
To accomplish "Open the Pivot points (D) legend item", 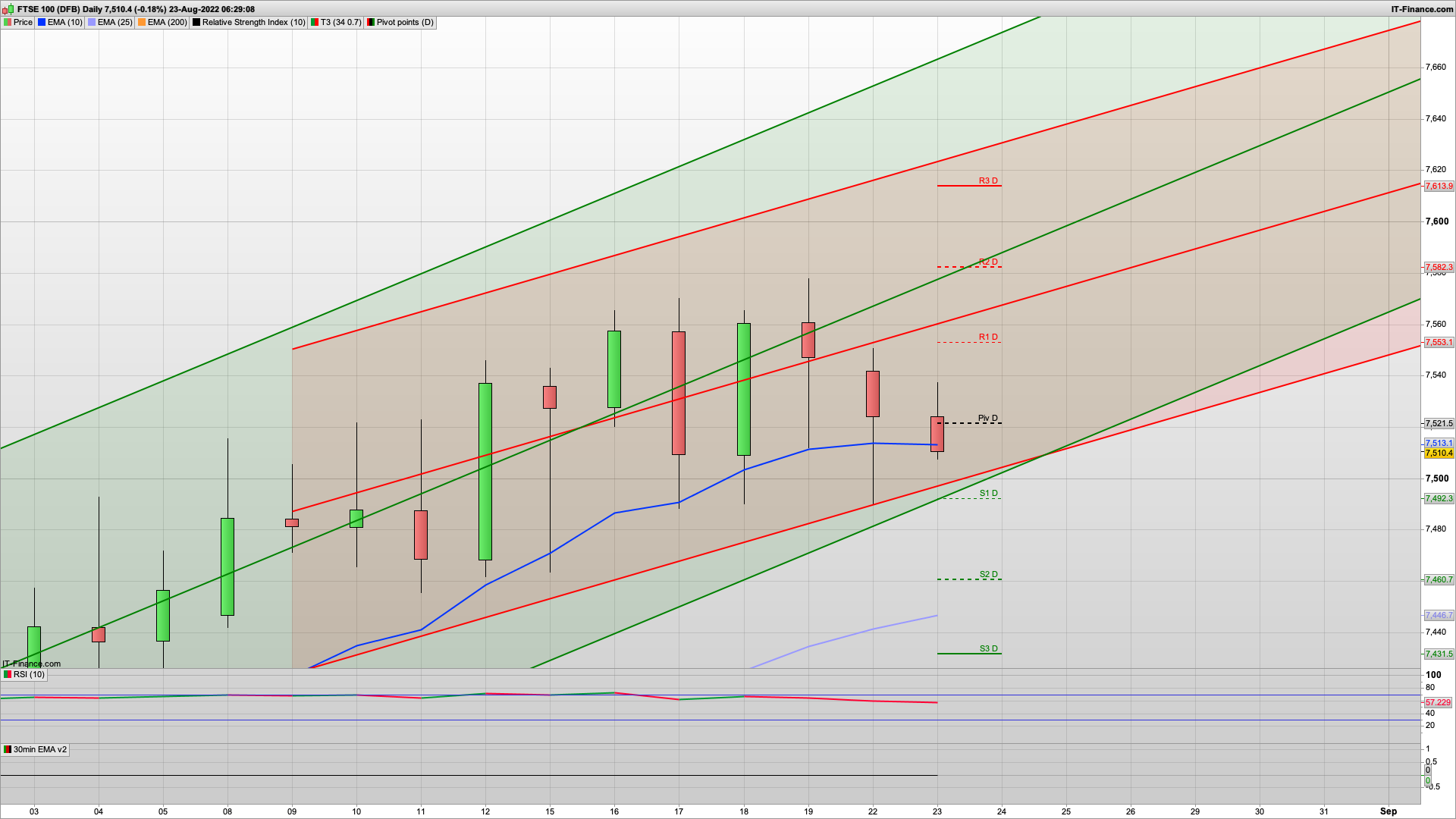I will [x=400, y=22].
